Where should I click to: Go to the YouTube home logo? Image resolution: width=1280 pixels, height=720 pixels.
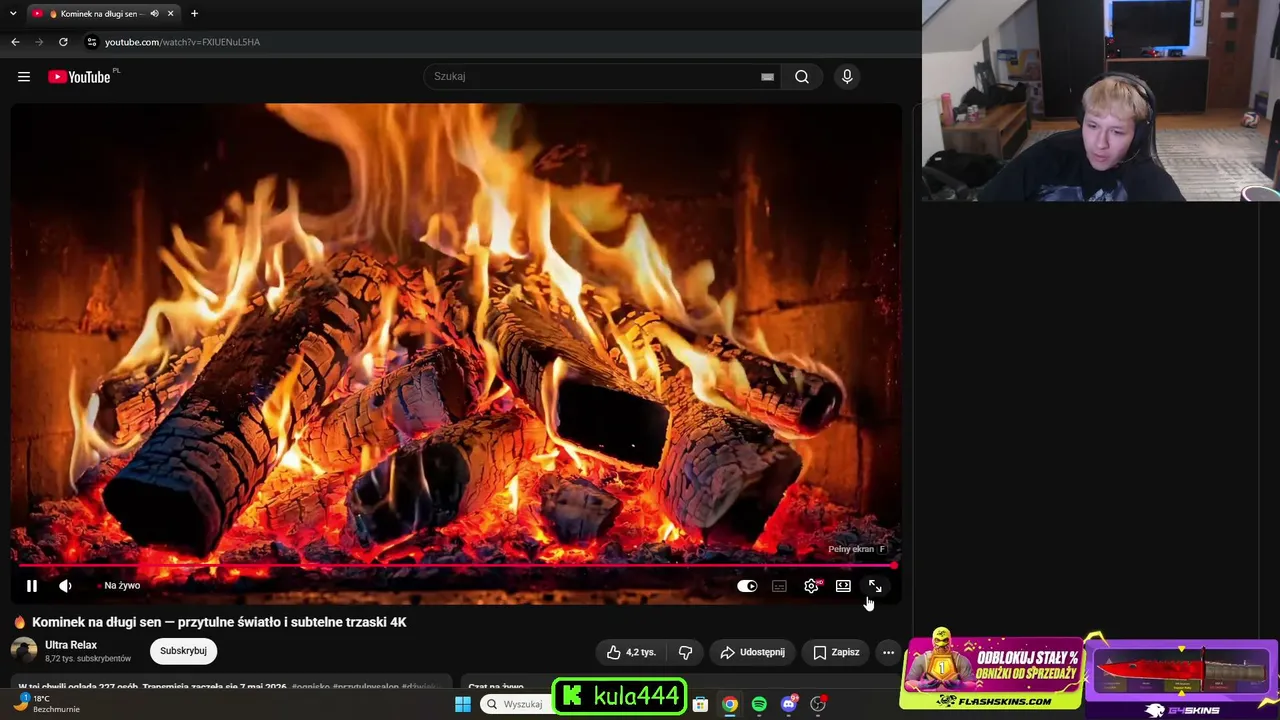point(79,77)
